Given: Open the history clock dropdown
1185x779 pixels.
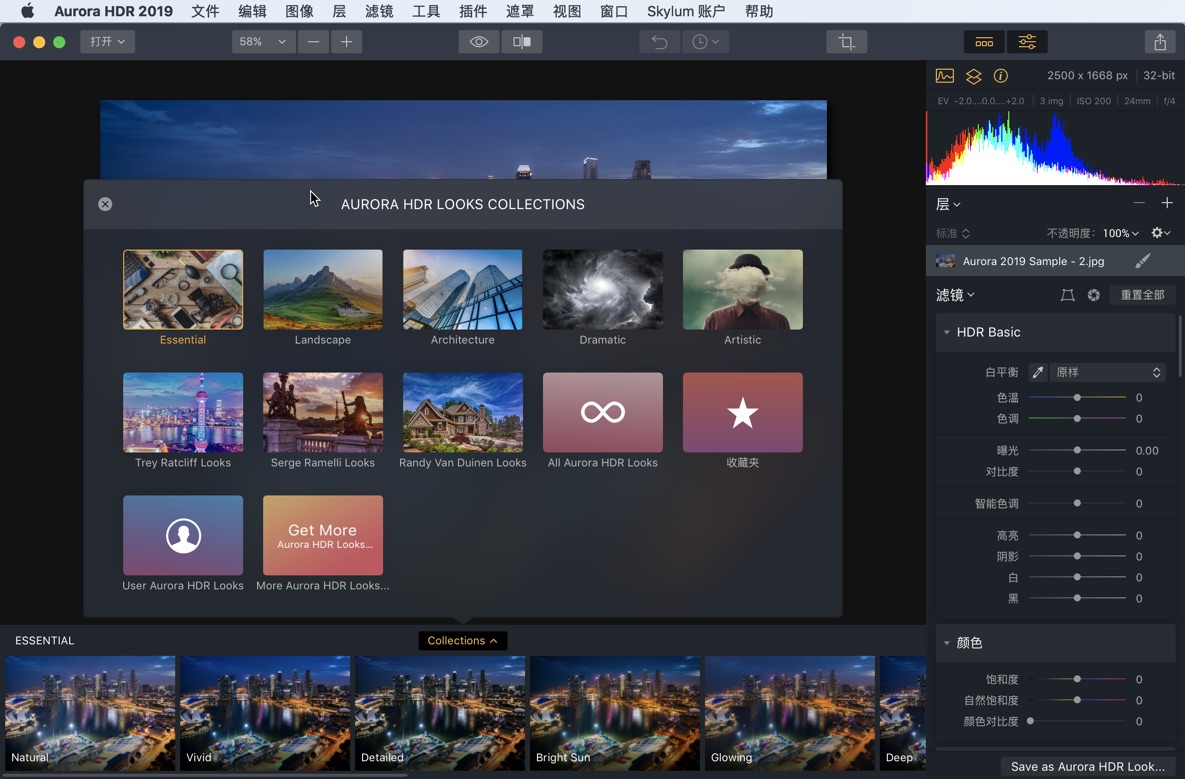Looking at the screenshot, I should pyautogui.click(x=705, y=42).
